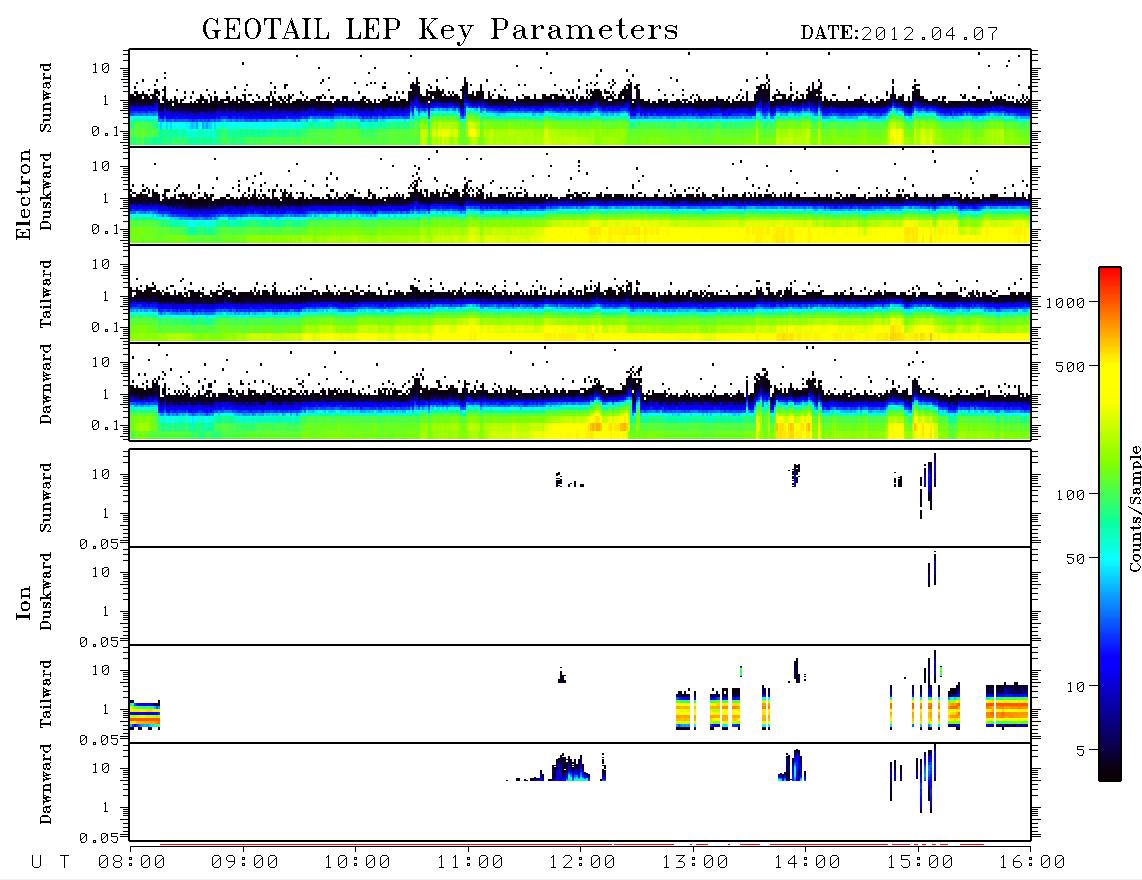This screenshot has width=1142, height=880.
Task: Select the 'U T' axis label
Action: 50,862
